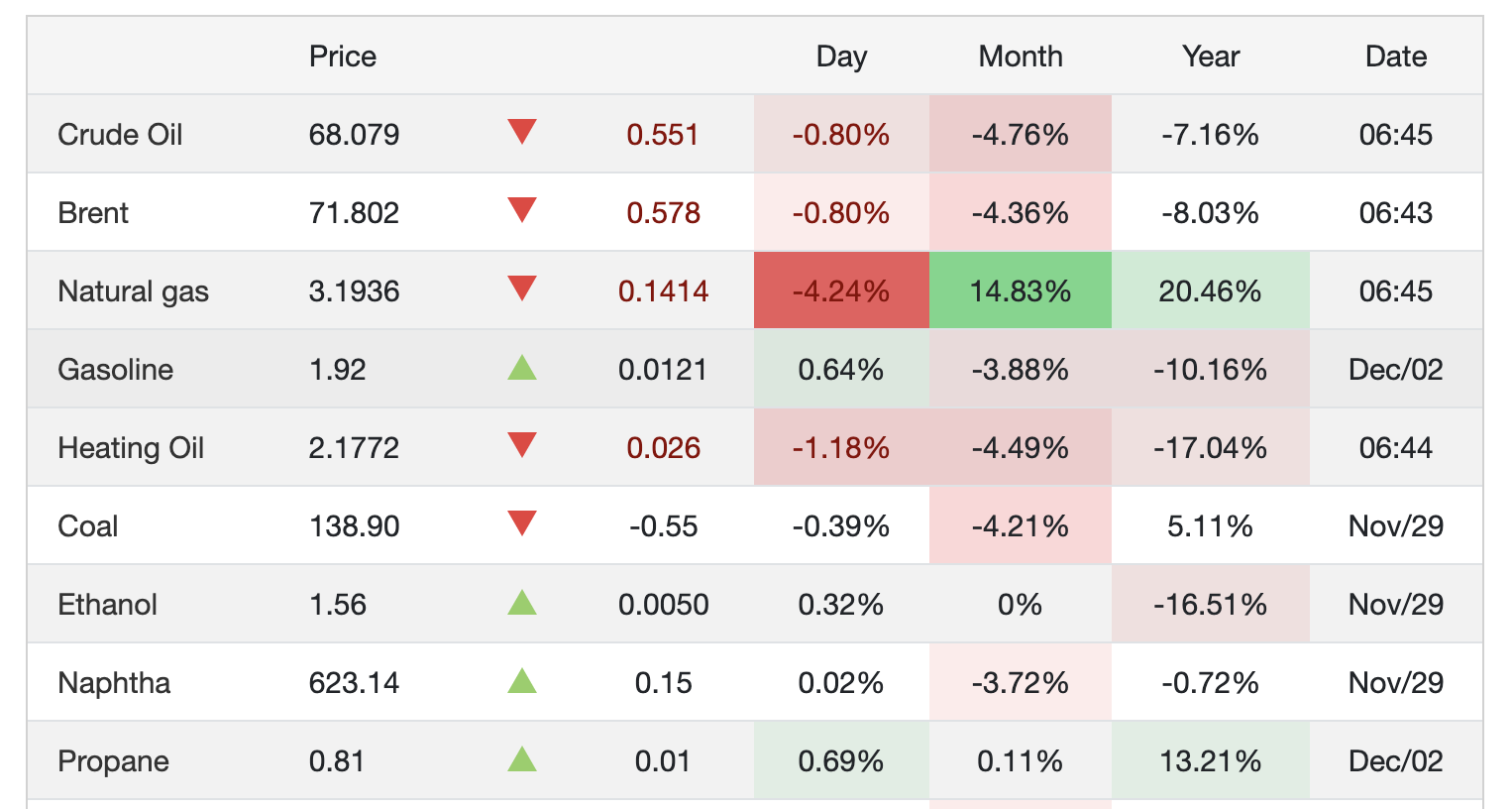Click Gasoline day change 0.64%
Image resolution: width=1512 pixels, height=809 pixels.
[x=841, y=369]
